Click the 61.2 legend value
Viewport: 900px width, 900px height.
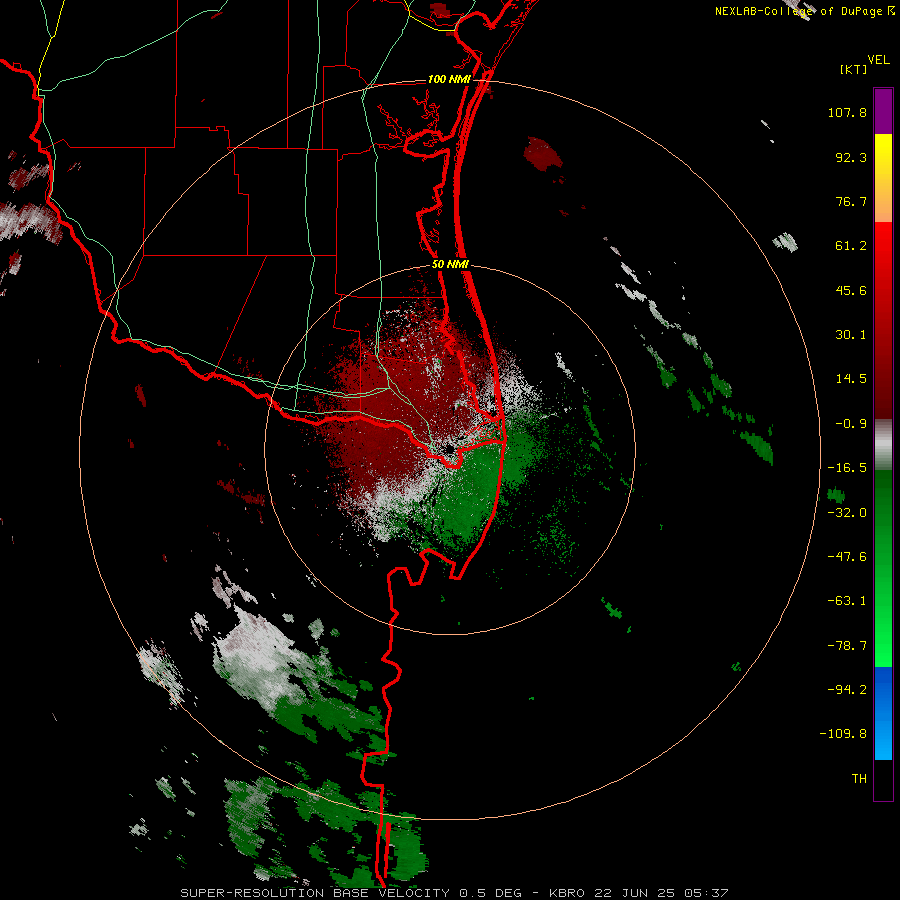[x=851, y=246]
